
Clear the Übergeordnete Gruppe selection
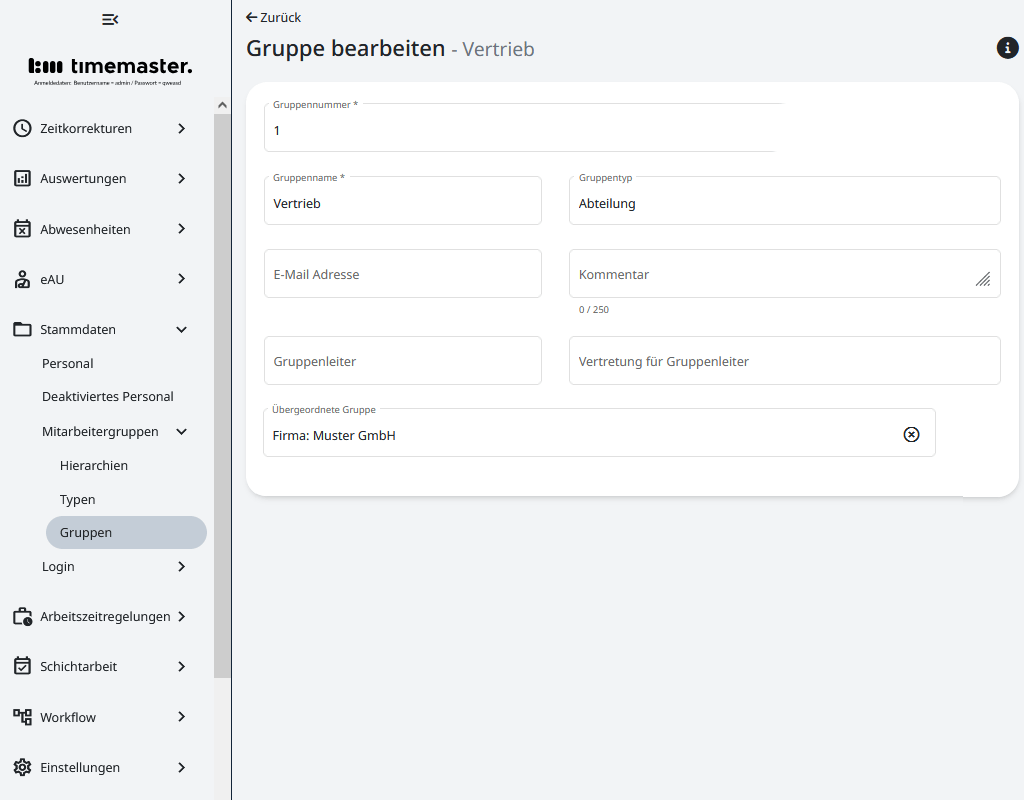point(911,434)
